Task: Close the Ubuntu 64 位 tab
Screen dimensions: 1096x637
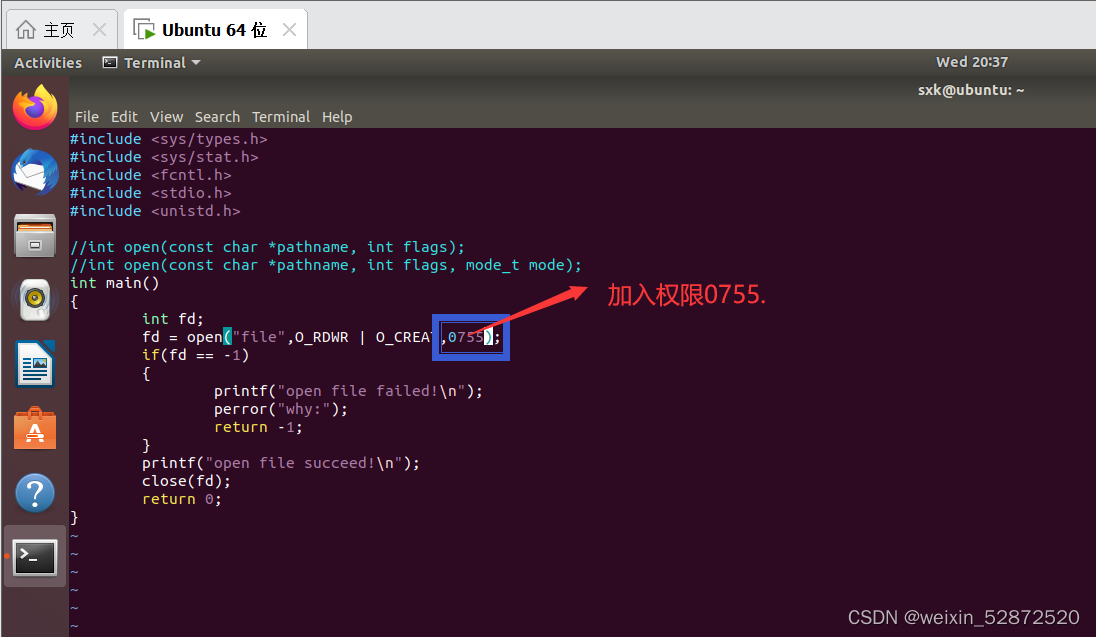Action: [x=289, y=30]
